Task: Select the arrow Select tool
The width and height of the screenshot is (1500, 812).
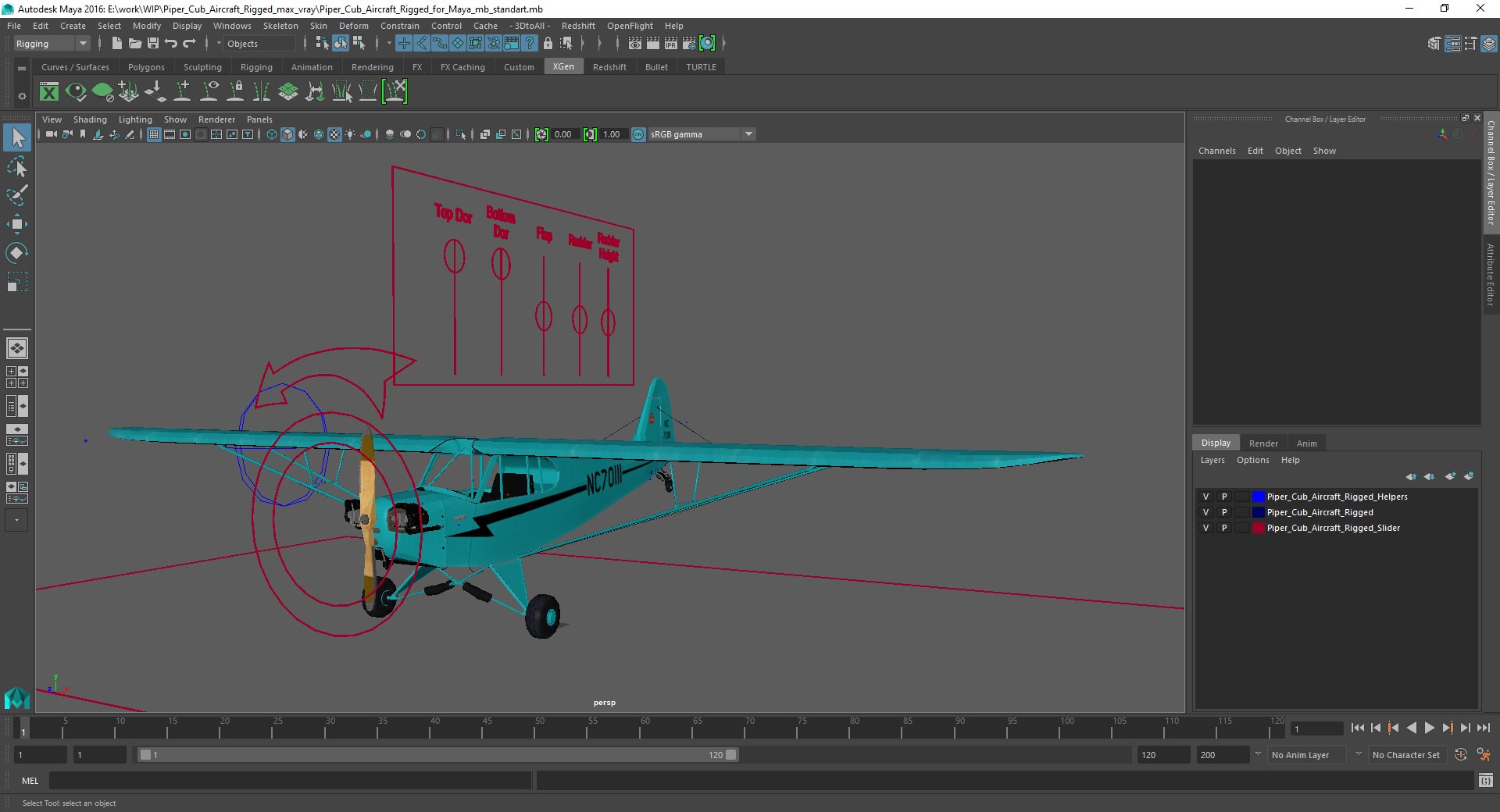Action: 16,138
